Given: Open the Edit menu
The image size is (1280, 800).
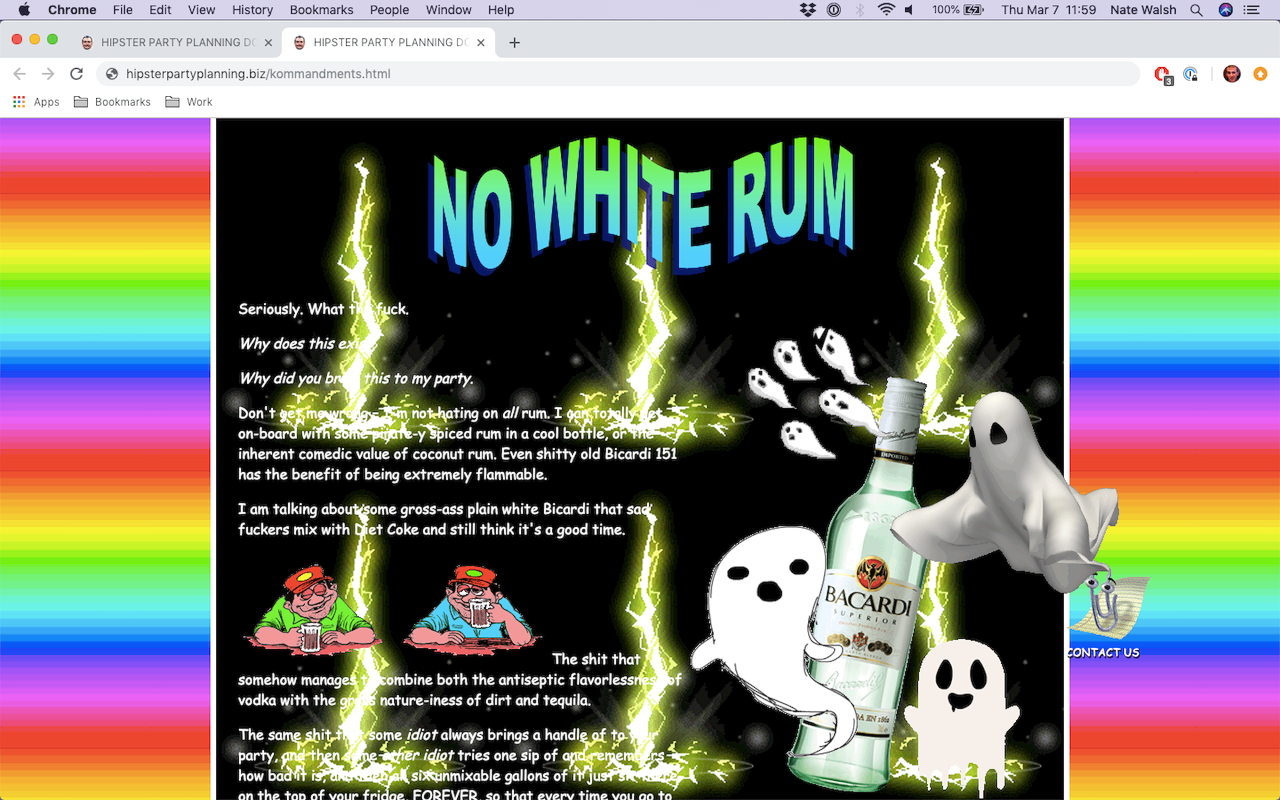Looking at the screenshot, I should tap(160, 10).
